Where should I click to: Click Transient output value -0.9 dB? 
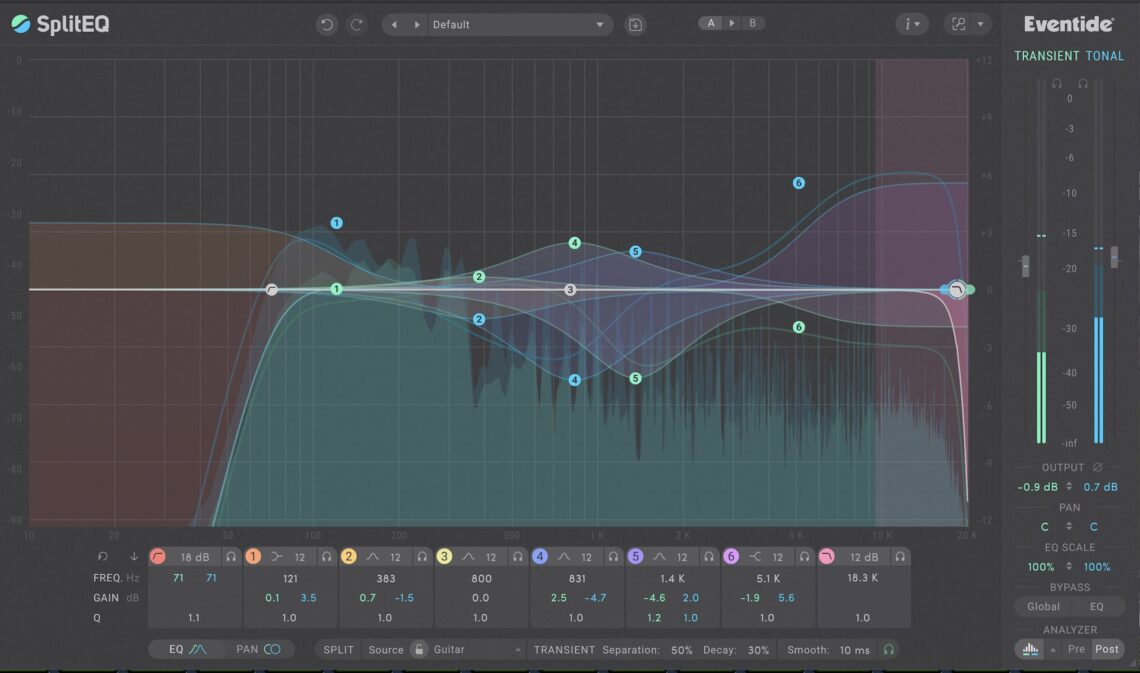1037,487
